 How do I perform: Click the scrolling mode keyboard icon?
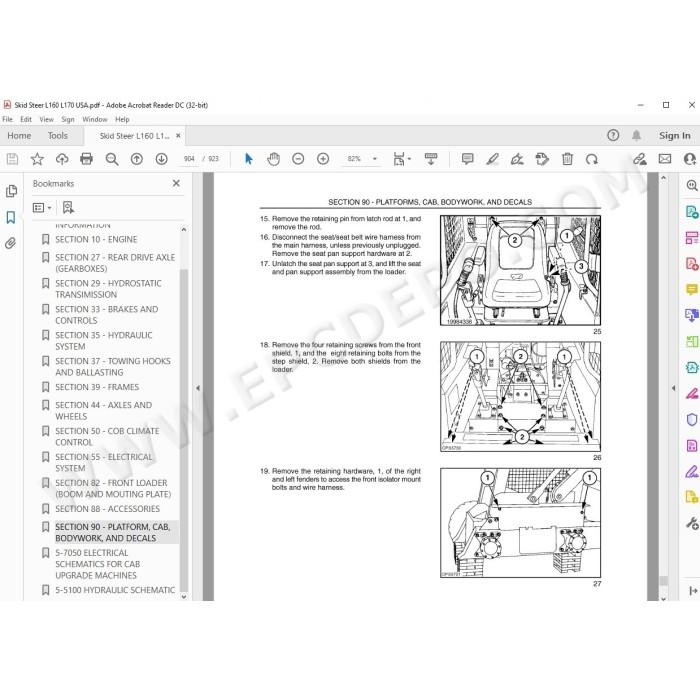(x=431, y=159)
